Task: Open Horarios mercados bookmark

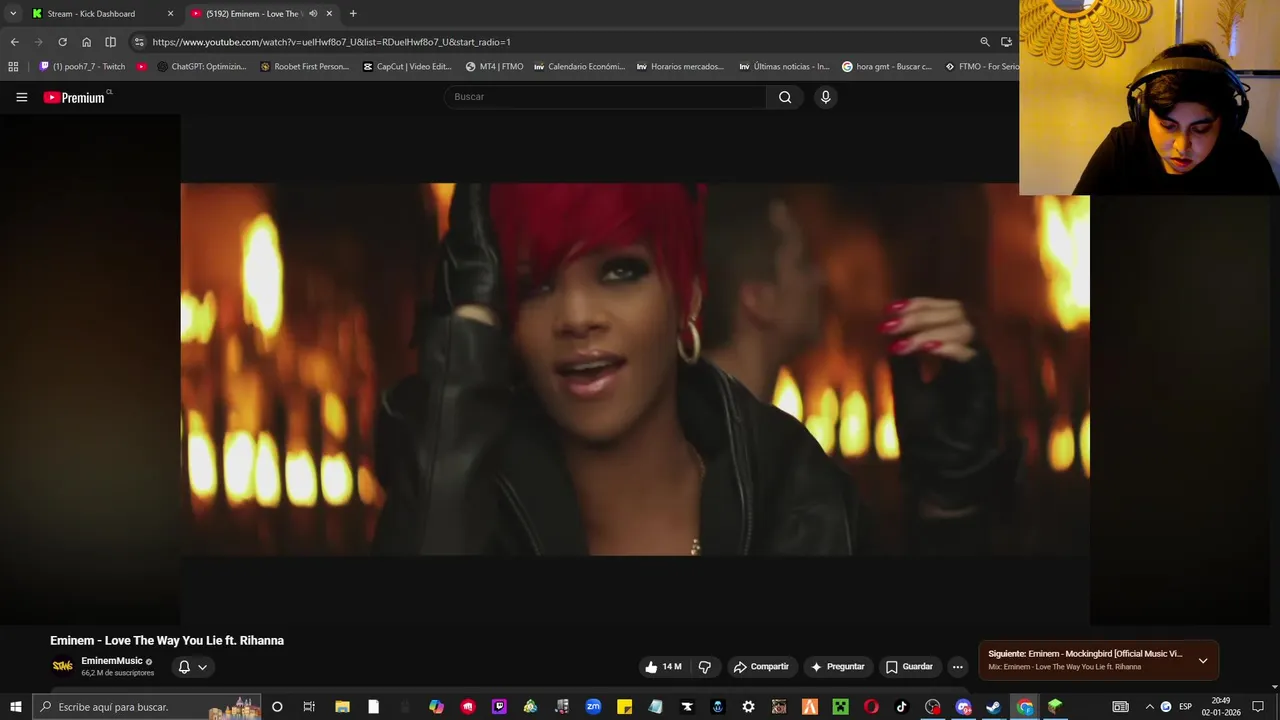Action: [680, 67]
